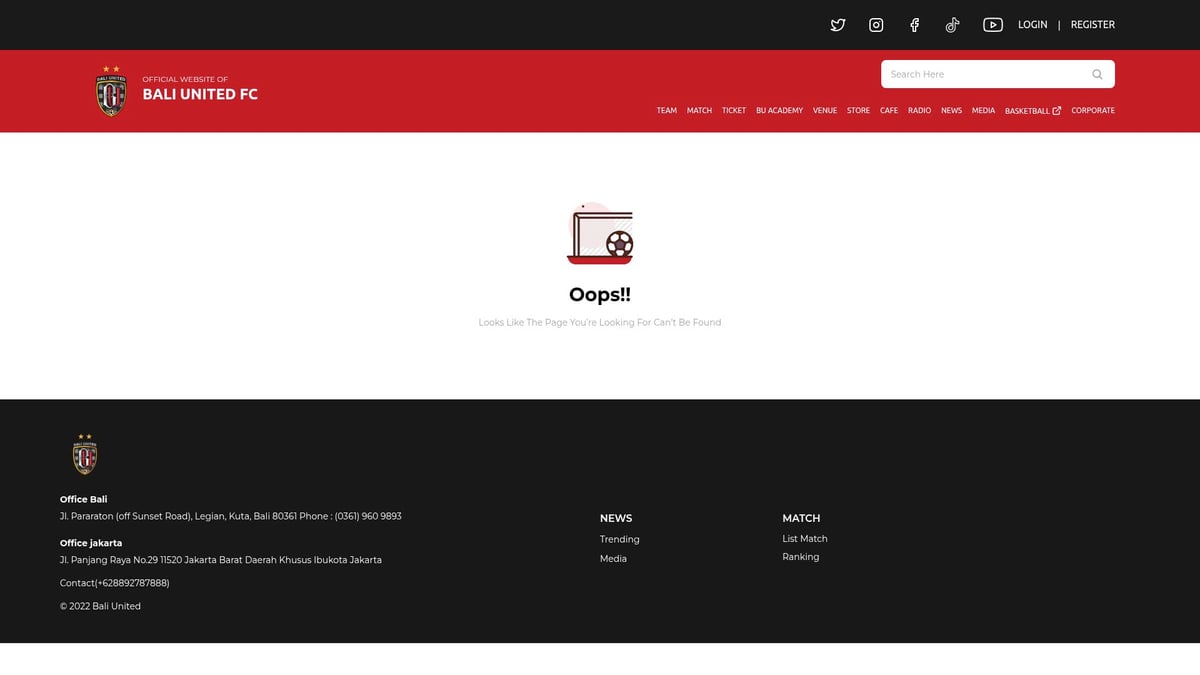Click the search magnifier icon
The width and height of the screenshot is (1200, 675).
[x=1097, y=74]
